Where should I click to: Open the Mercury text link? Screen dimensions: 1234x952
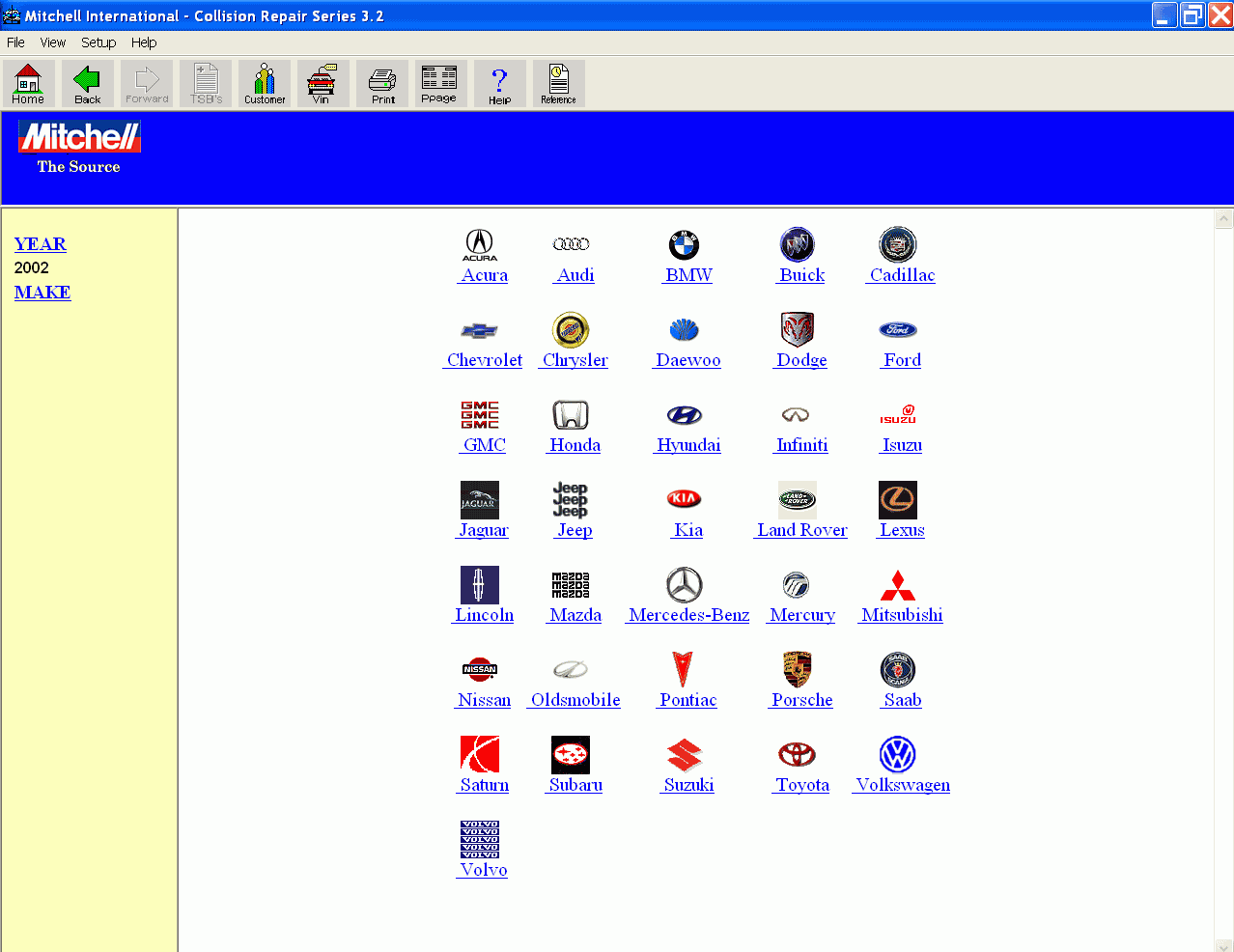[x=802, y=615]
